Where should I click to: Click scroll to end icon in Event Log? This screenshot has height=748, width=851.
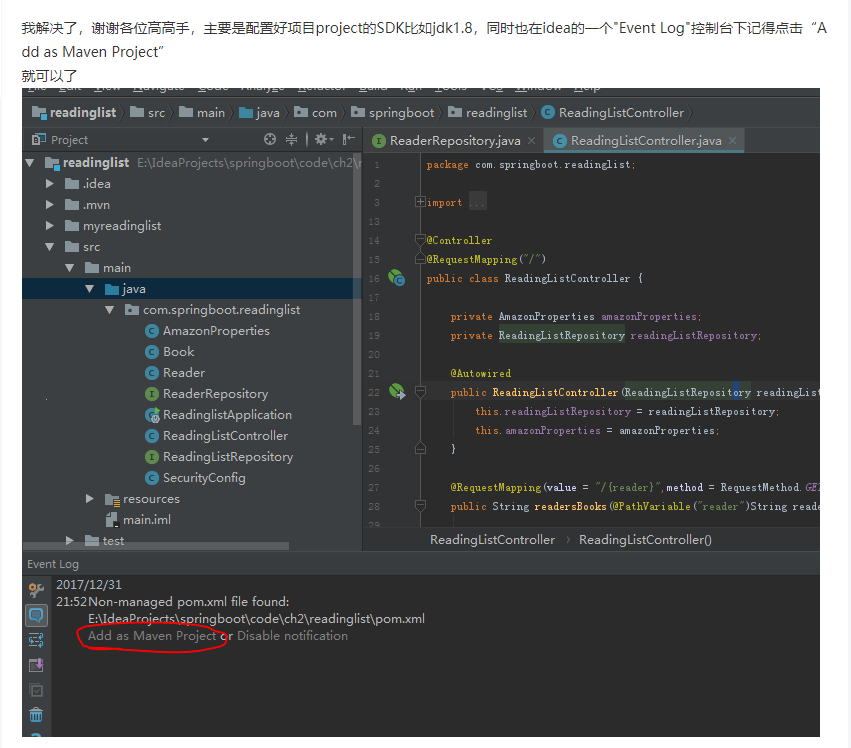coord(36,665)
